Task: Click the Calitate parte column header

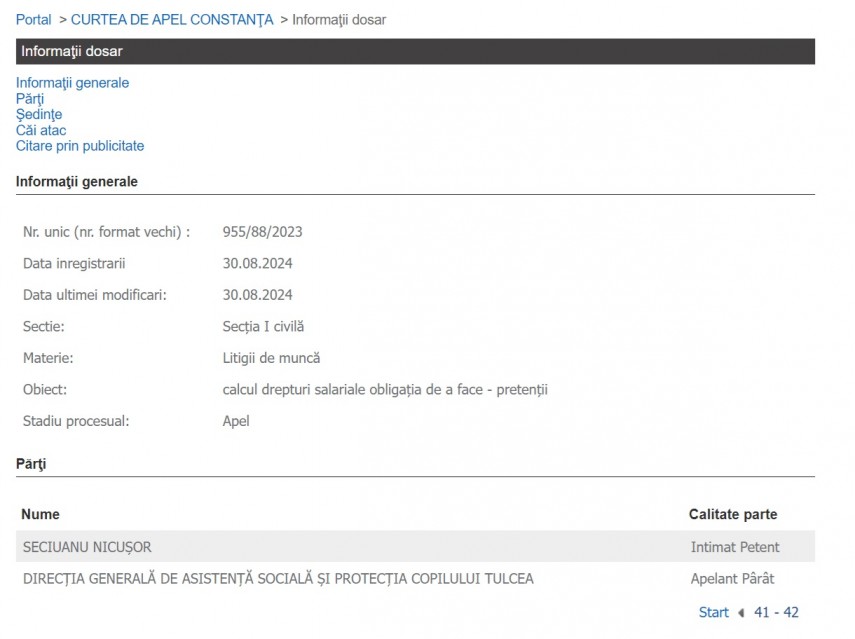Action: tap(732, 514)
